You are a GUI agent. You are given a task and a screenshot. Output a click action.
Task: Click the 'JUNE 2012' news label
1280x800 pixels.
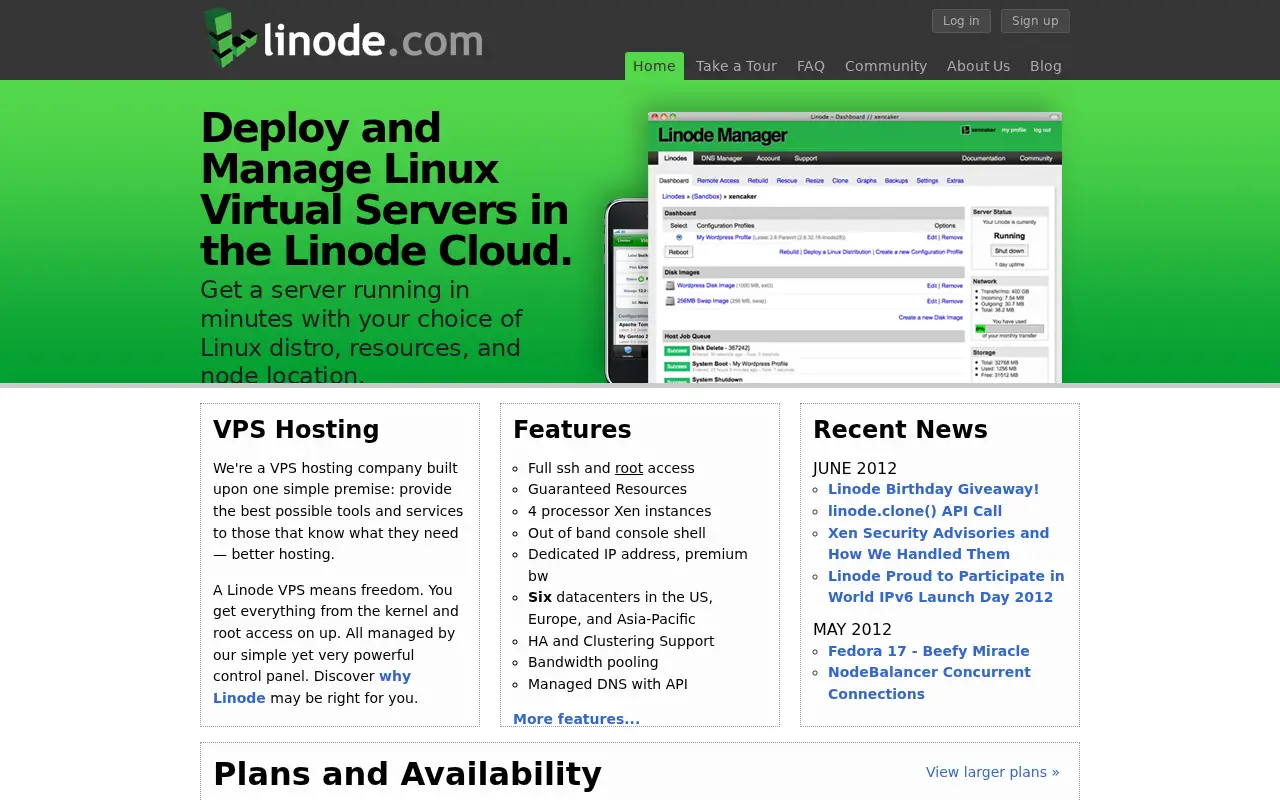pyautogui.click(x=855, y=468)
